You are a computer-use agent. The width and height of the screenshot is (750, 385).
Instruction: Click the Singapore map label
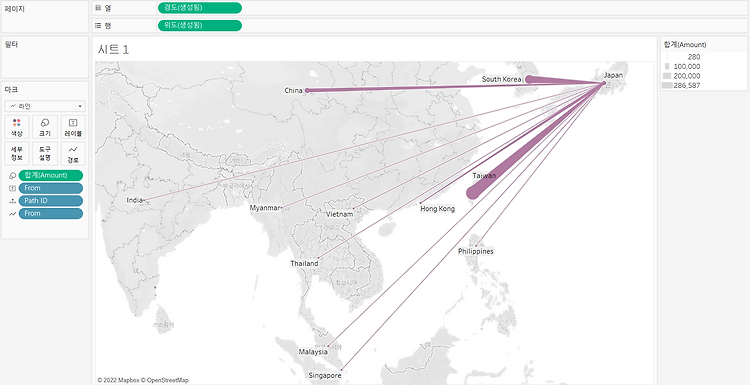tap(325, 375)
